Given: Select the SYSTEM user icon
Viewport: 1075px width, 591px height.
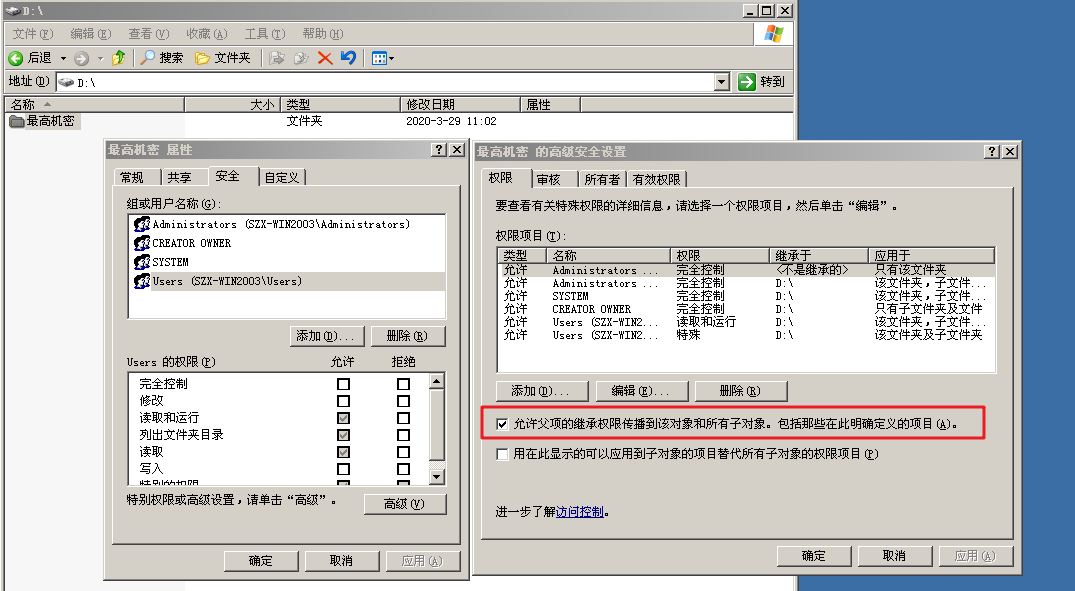Looking at the screenshot, I should pyautogui.click(x=142, y=262).
